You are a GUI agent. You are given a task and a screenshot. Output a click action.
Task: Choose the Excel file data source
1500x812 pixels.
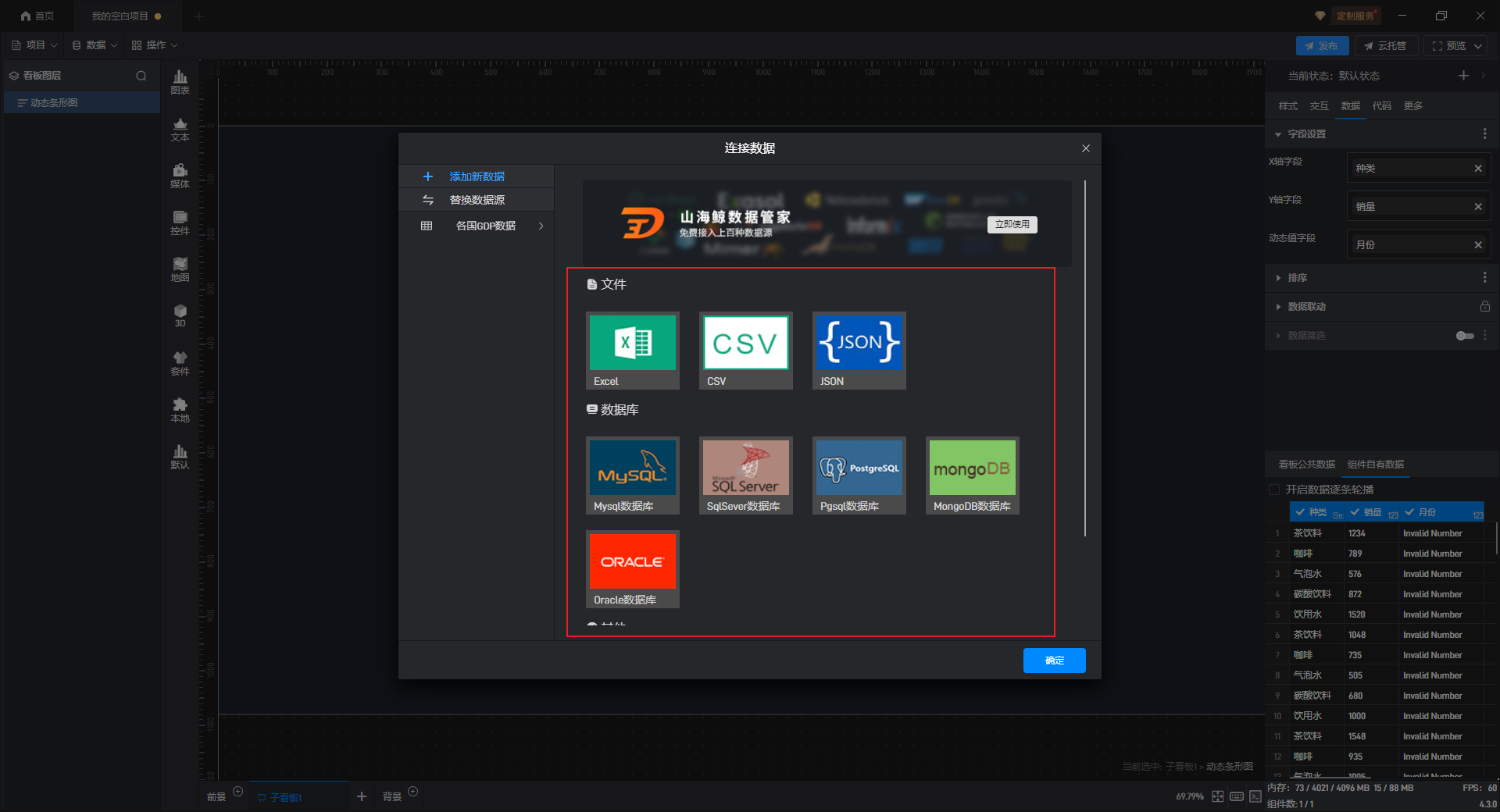pos(633,351)
